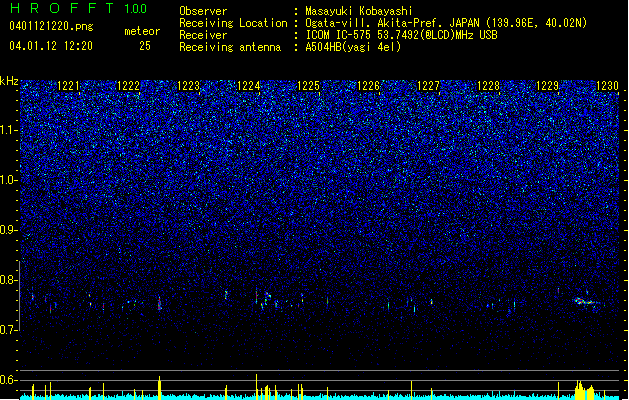629x400 pixels.
Task: Click the 1226 time marker
Action: [x=368, y=86]
